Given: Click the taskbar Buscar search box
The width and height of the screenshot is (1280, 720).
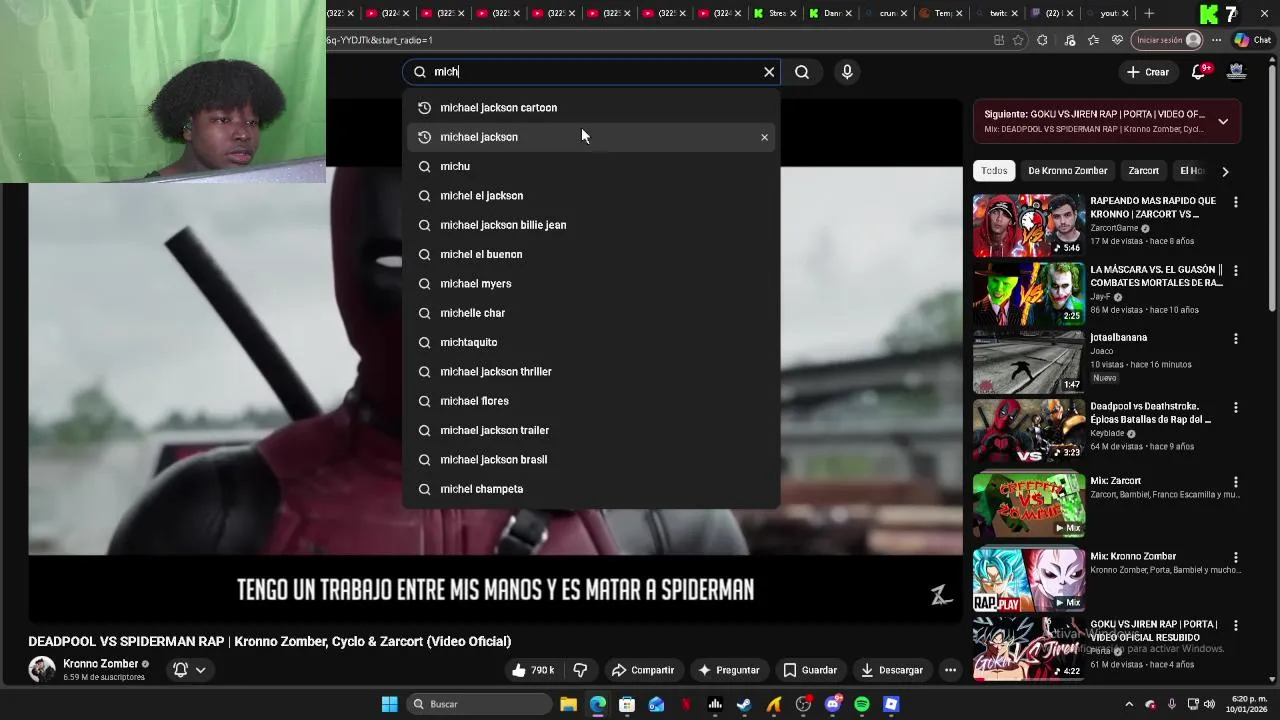Looking at the screenshot, I should pos(481,704).
